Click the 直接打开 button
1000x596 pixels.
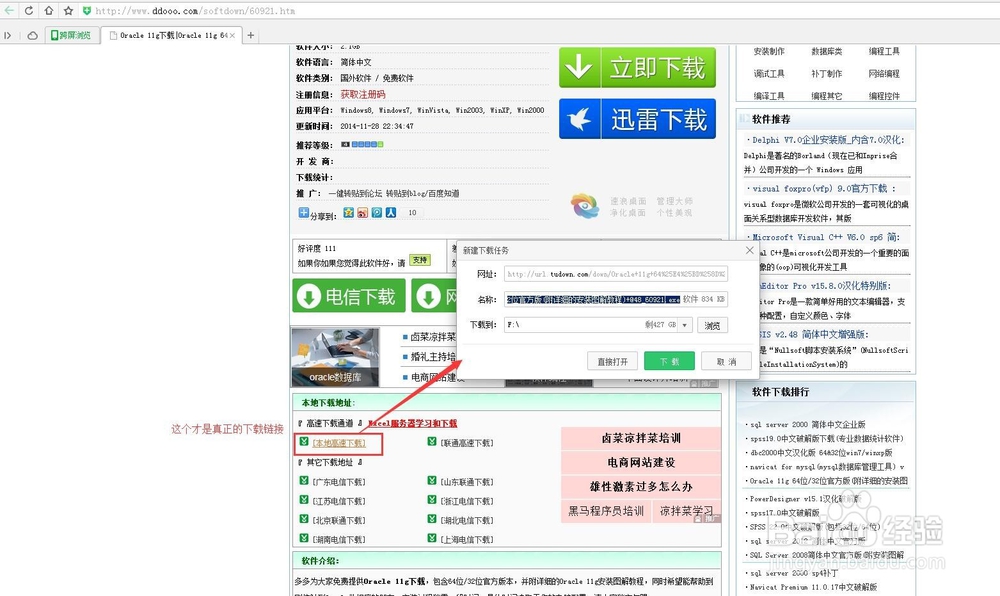pyautogui.click(x=612, y=361)
